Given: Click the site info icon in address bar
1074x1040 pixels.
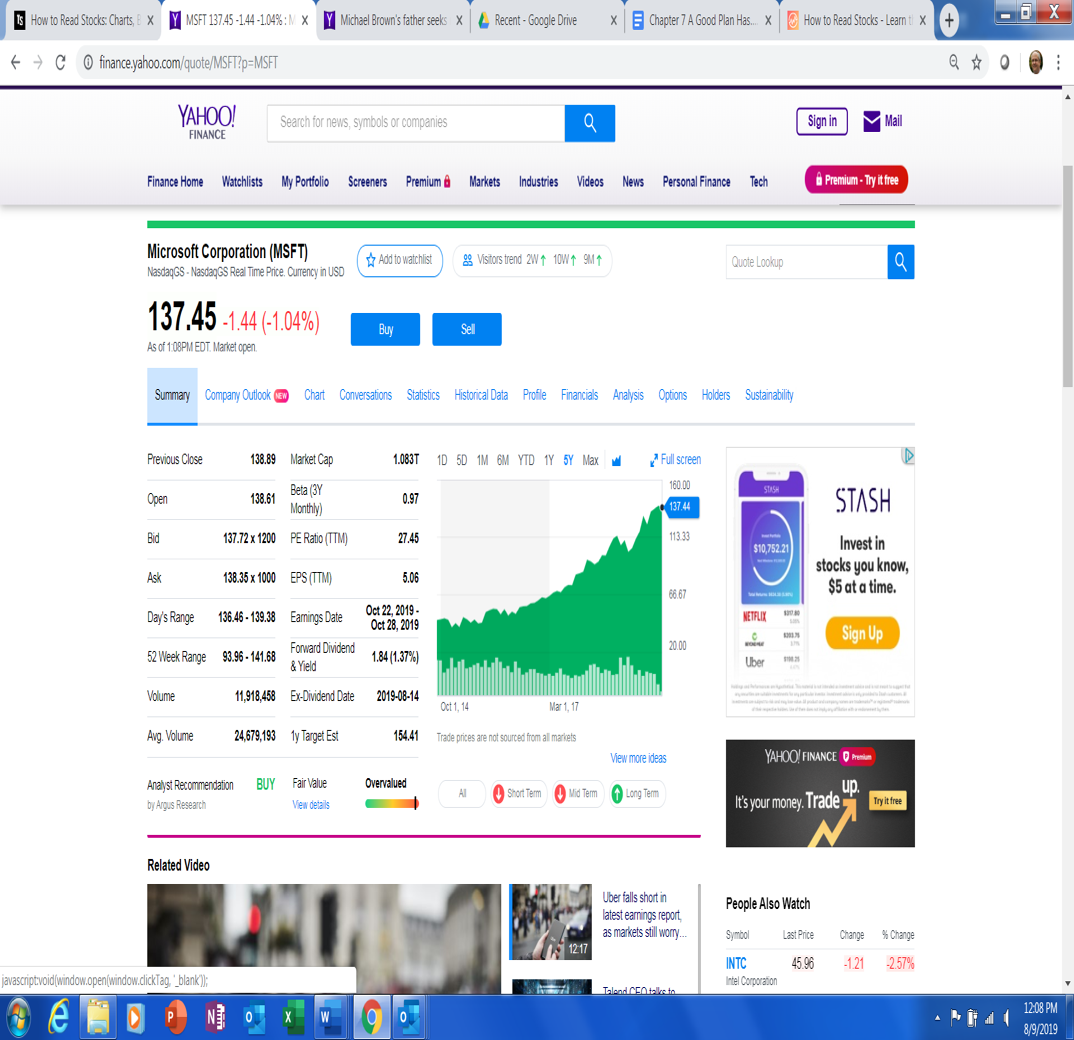Looking at the screenshot, I should [x=88, y=63].
